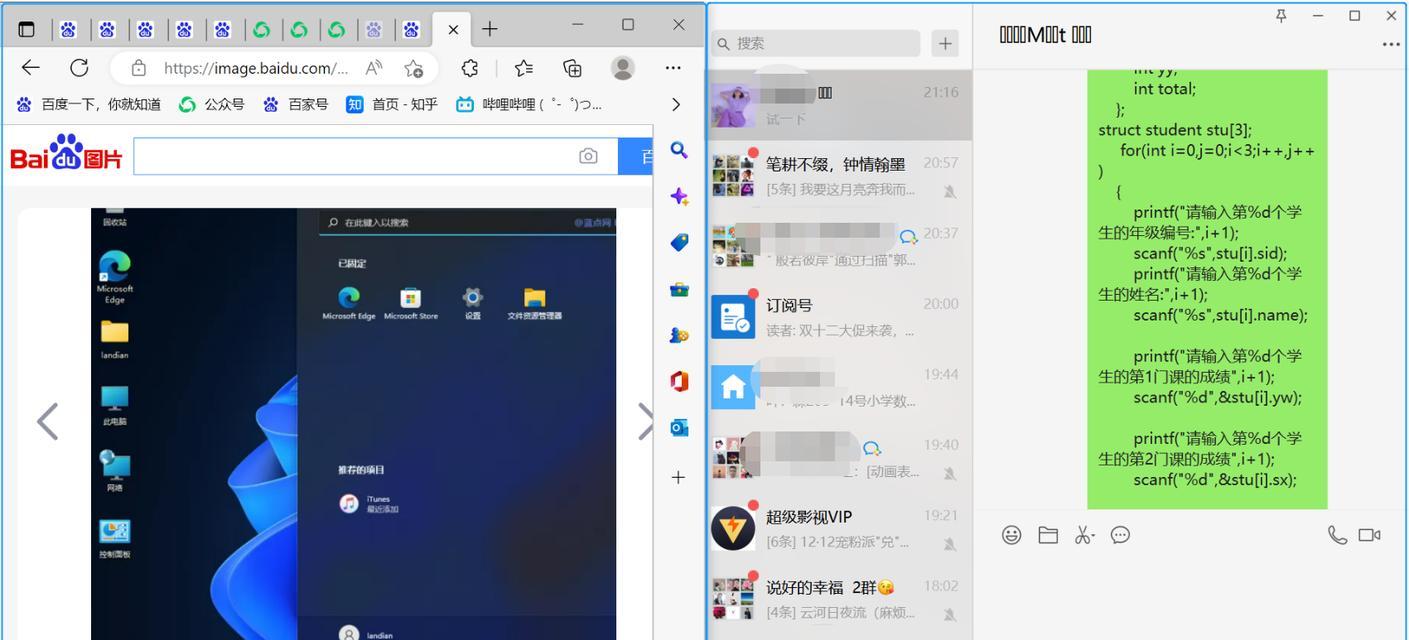
Task: Open the Edge tab actions menu
Action: 27,29
